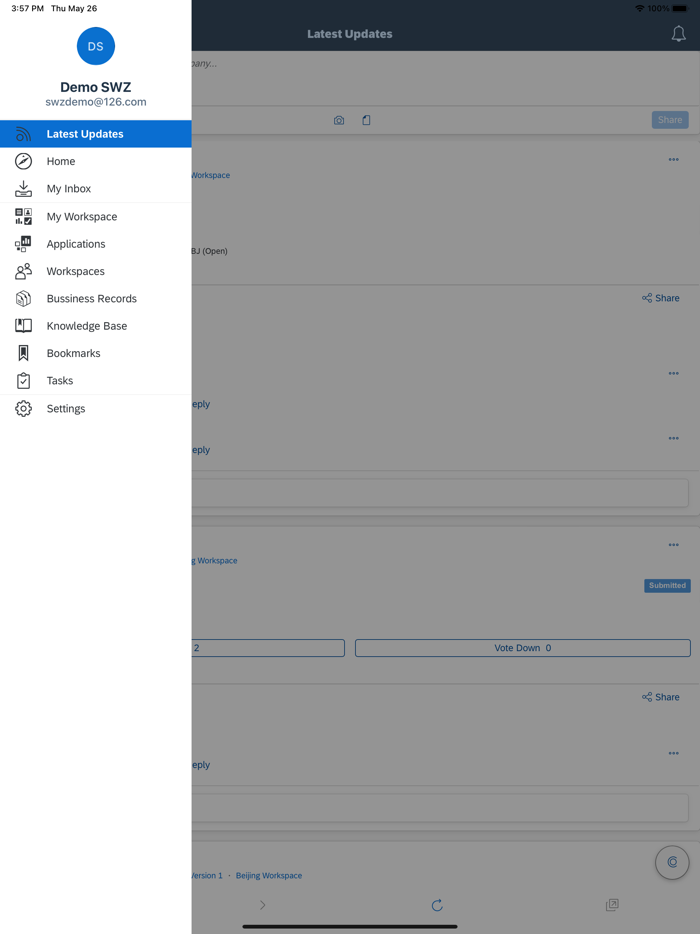
Task: Click the Vote Down 0 button
Action: (522, 648)
